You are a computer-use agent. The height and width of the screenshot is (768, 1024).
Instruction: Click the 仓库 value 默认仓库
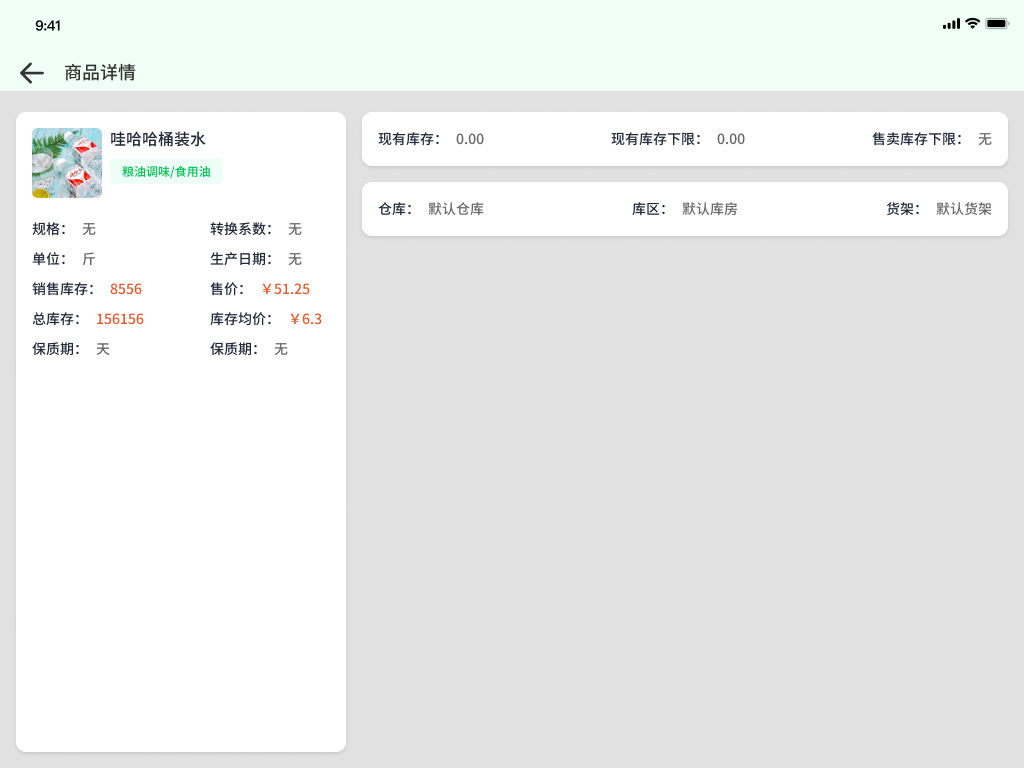click(x=456, y=209)
